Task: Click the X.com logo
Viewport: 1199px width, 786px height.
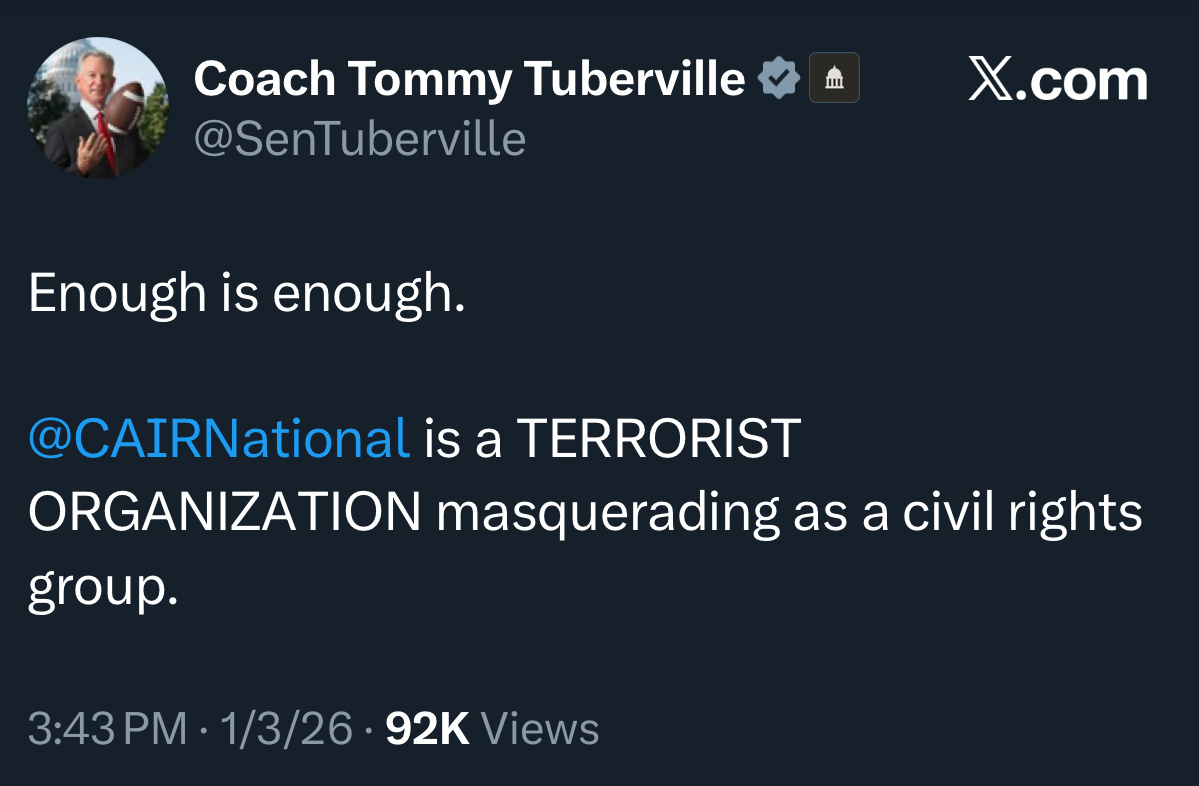Action: pyautogui.click(x=1057, y=80)
